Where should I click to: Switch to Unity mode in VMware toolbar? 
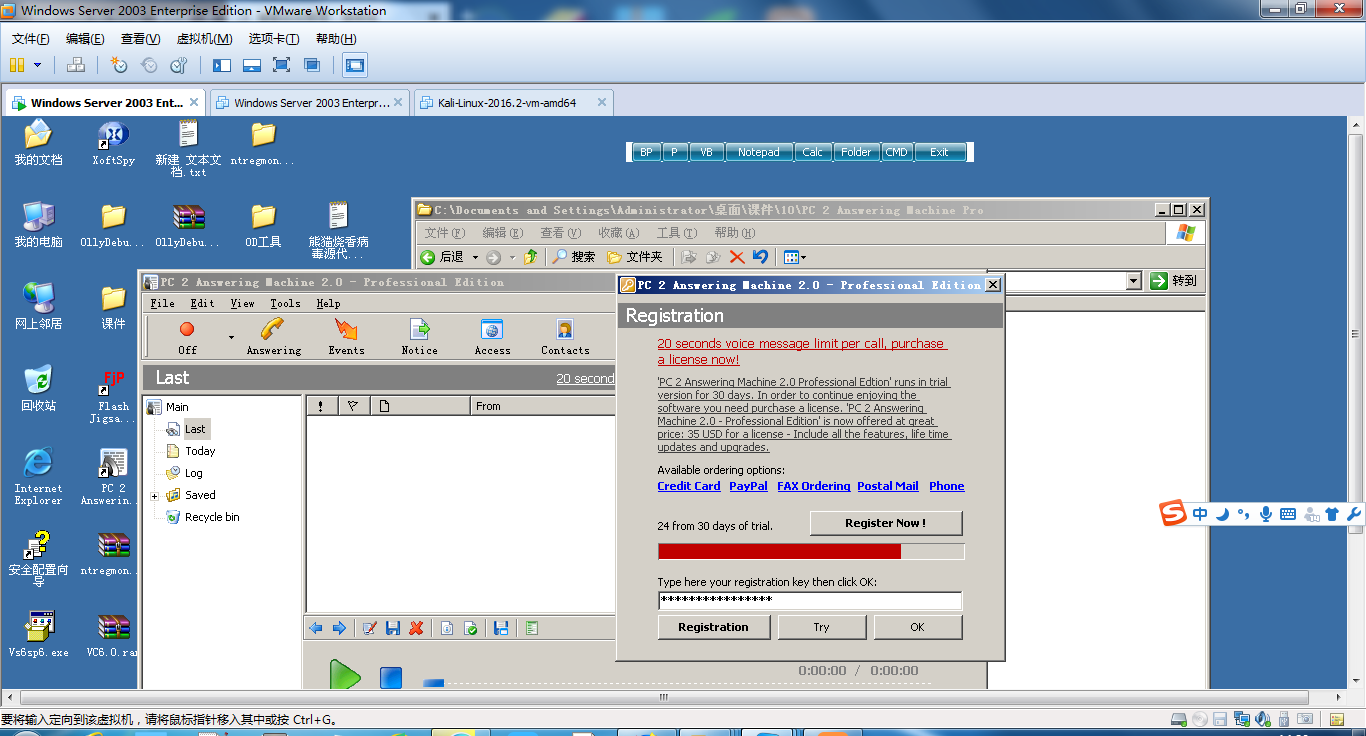(312, 65)
